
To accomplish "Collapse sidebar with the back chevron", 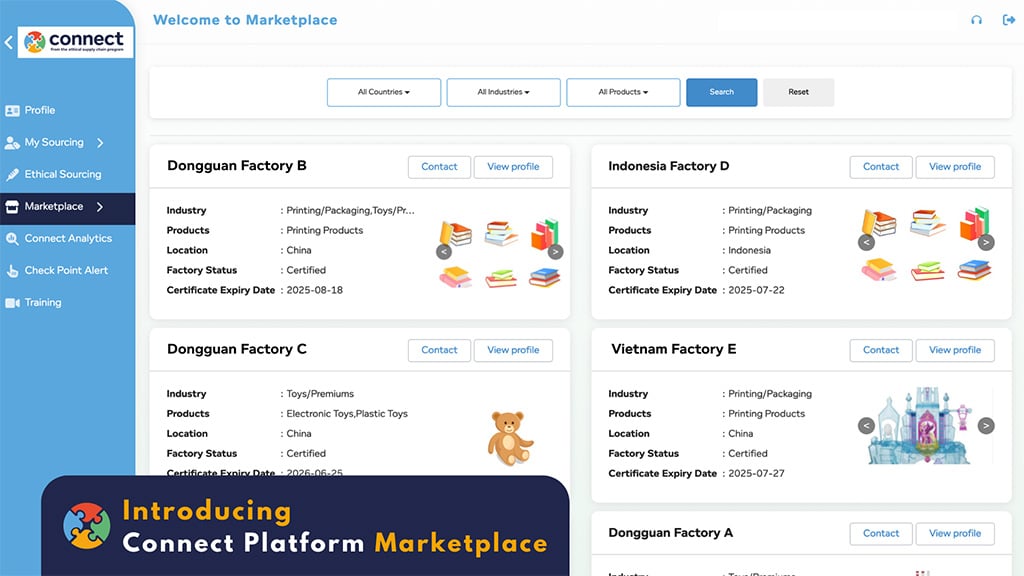I will (8, 43).
